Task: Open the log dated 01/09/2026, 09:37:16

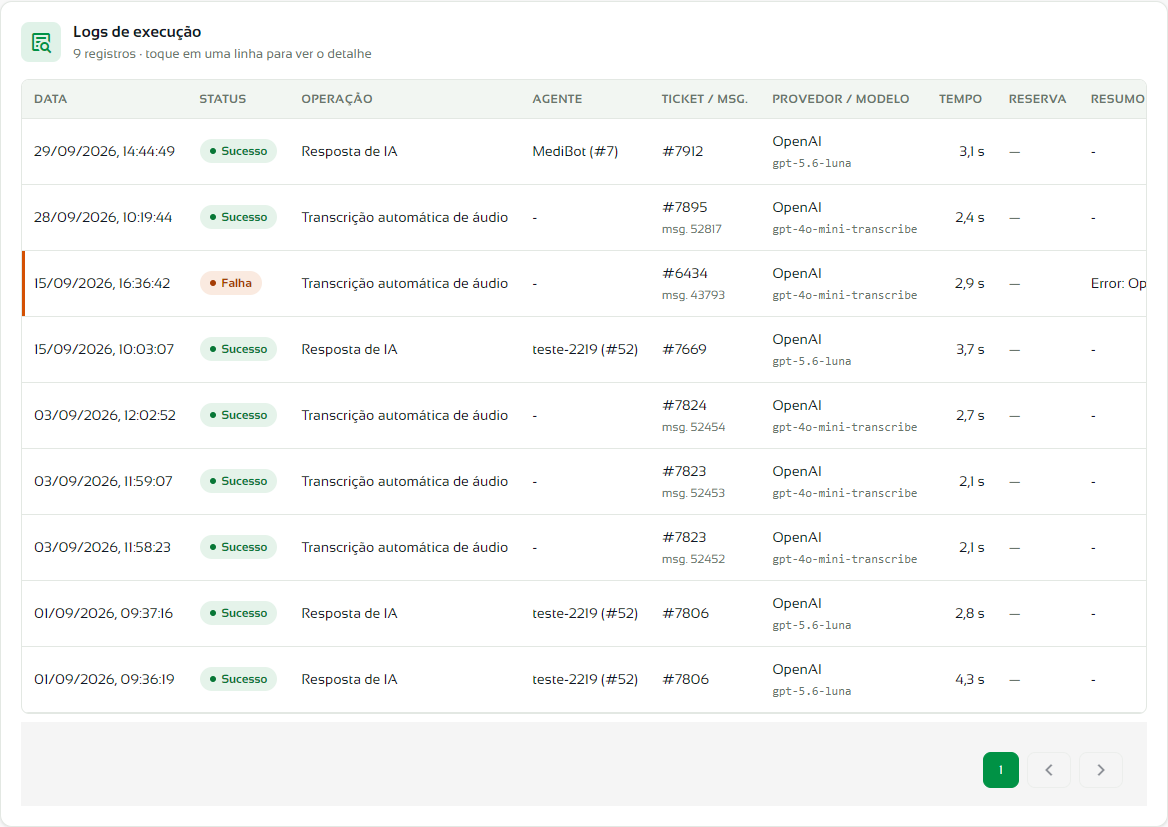Action: coord(584,613)
